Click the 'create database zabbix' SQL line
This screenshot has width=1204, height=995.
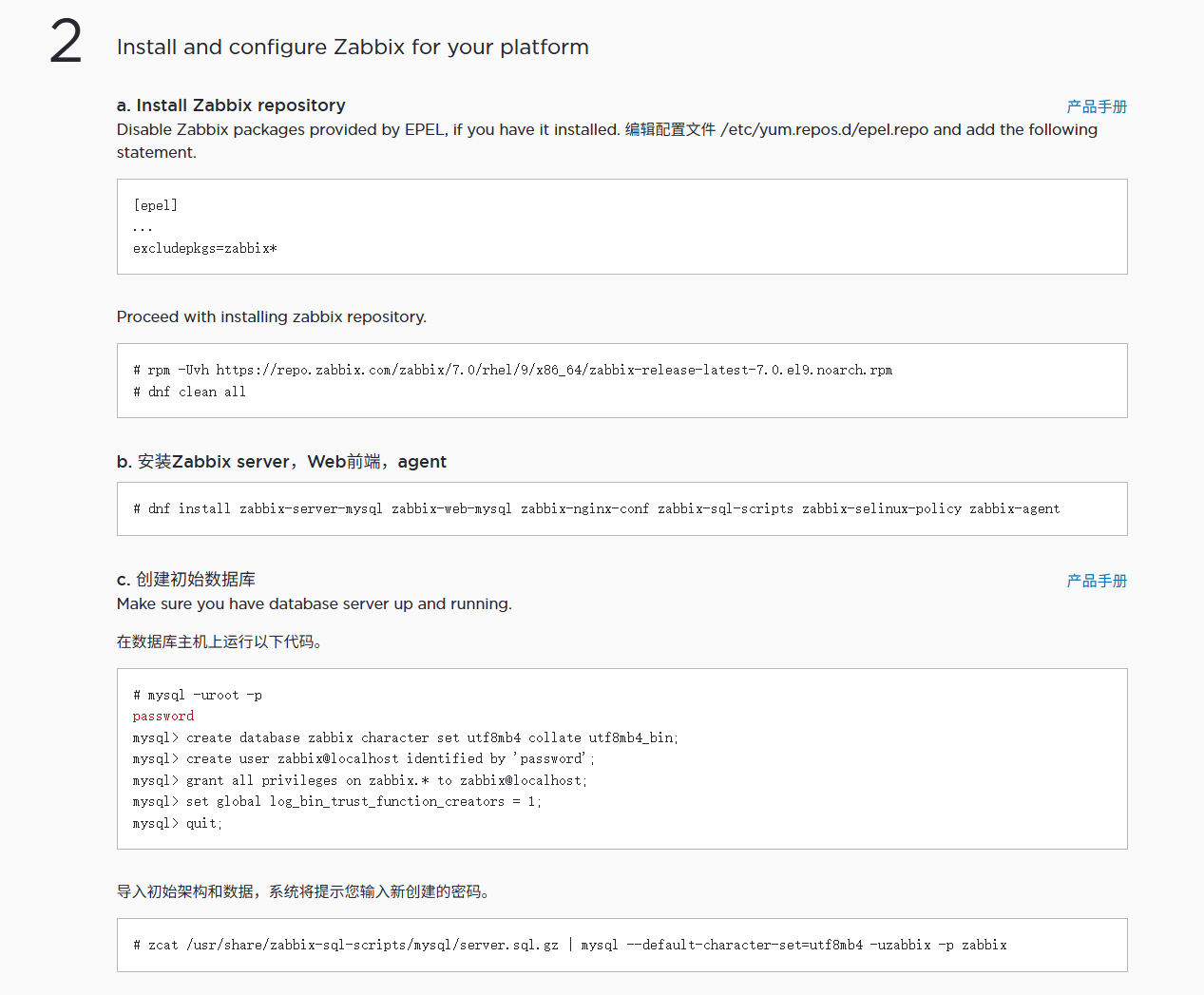pos(406,737)
